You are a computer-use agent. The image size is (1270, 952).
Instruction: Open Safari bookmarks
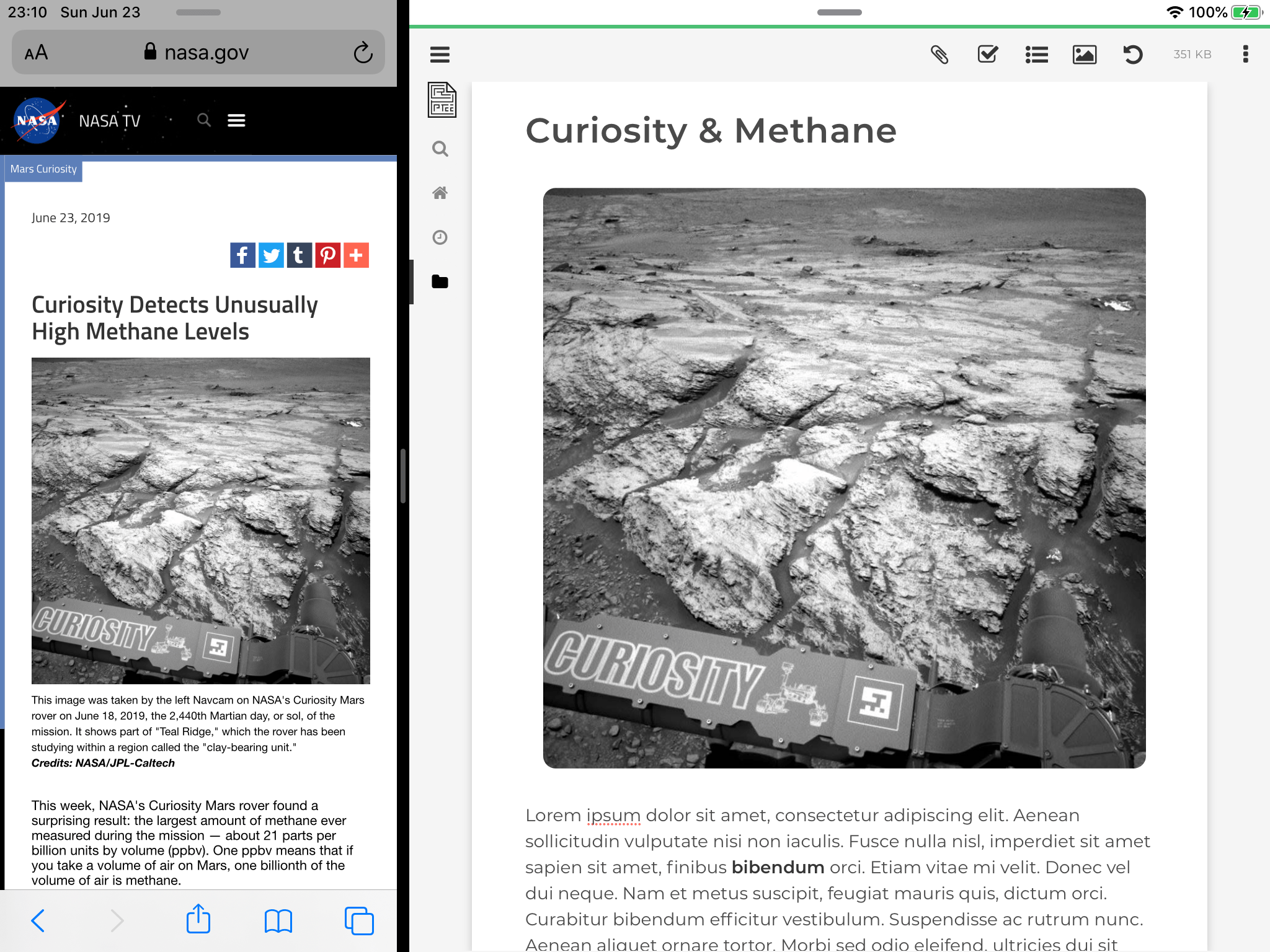pyautogui.click(x=278, y=920)
